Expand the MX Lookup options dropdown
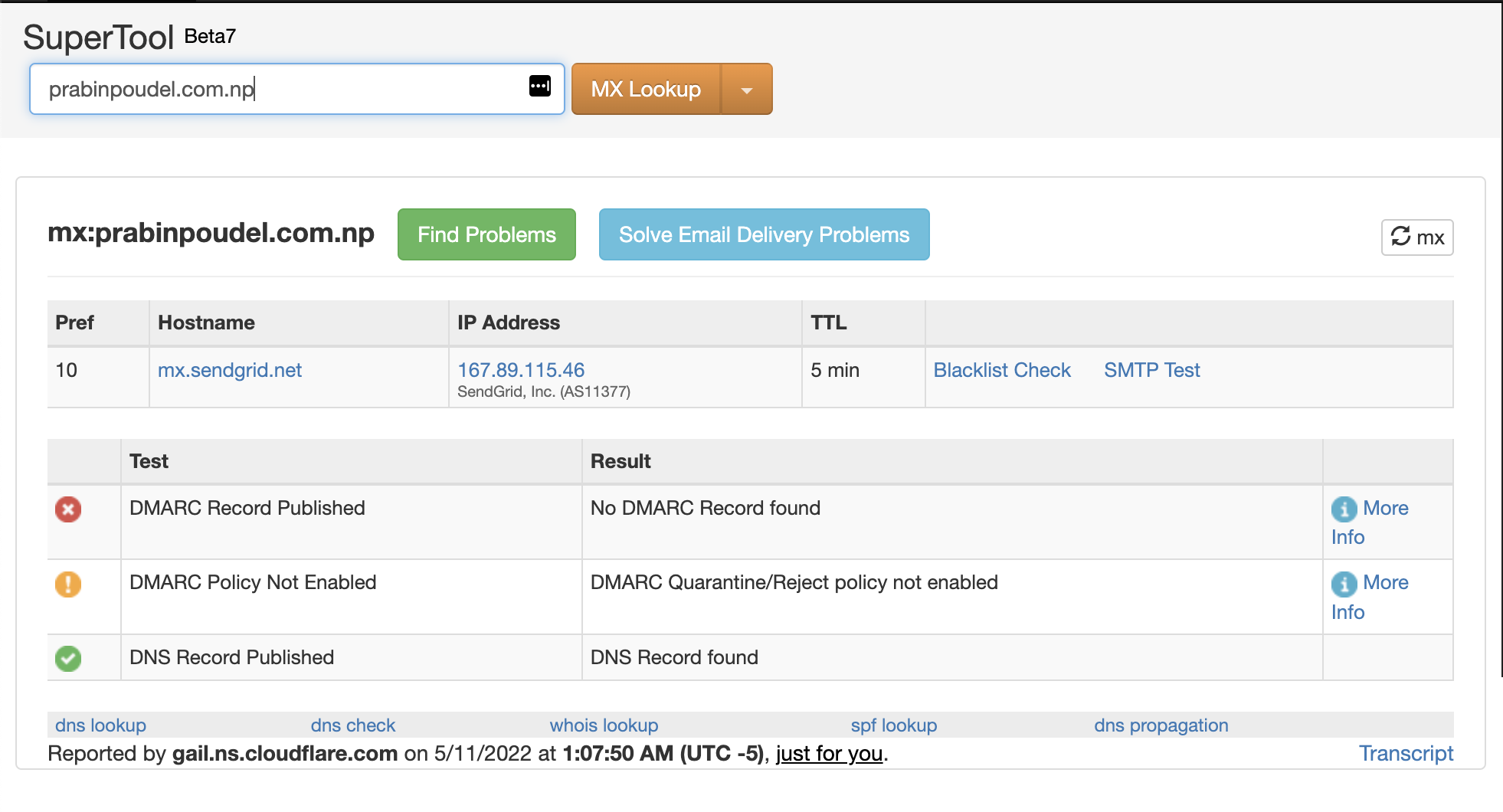 click(746, 88)
